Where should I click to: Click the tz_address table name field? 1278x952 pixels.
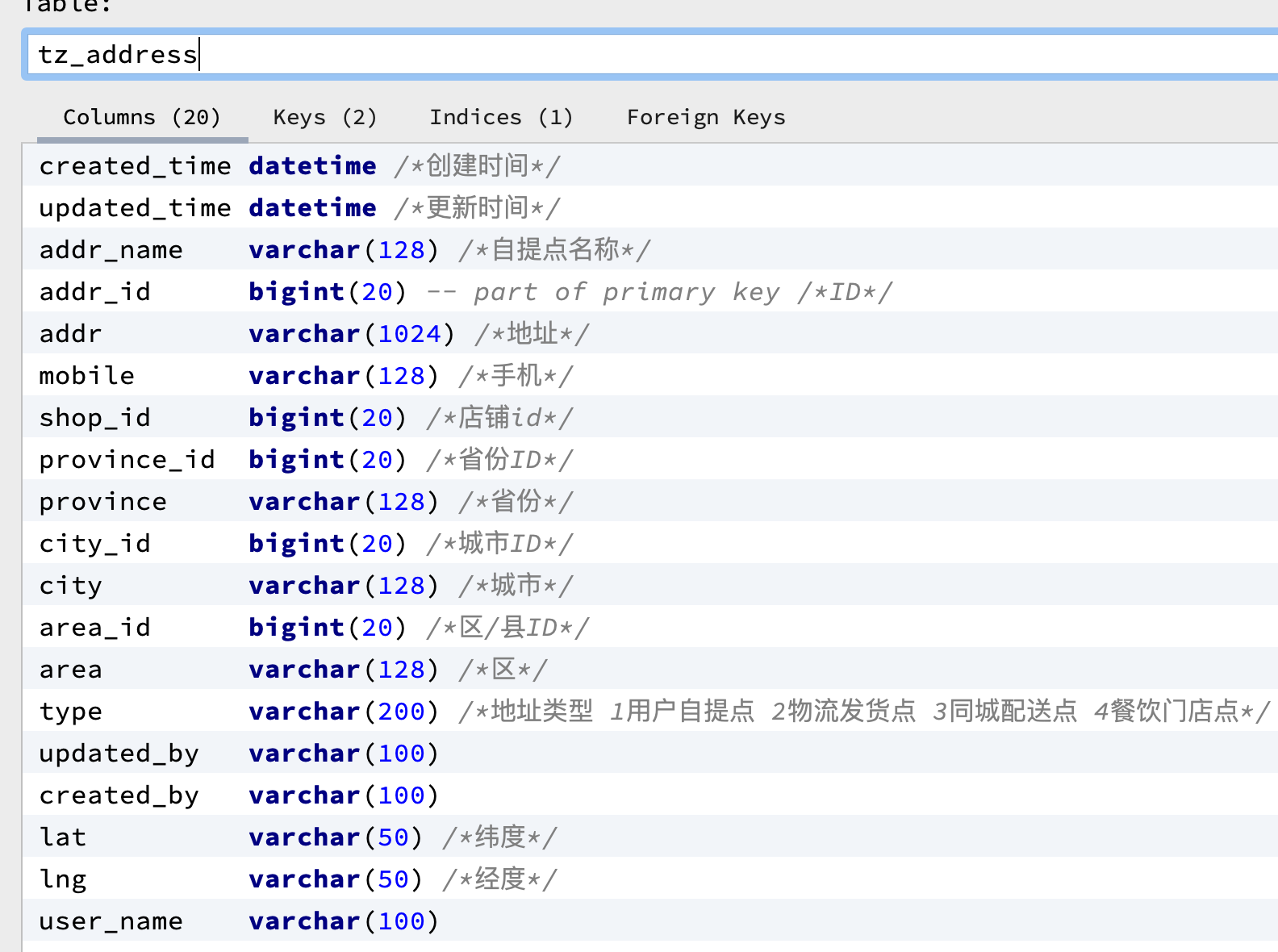coord(652,54)
